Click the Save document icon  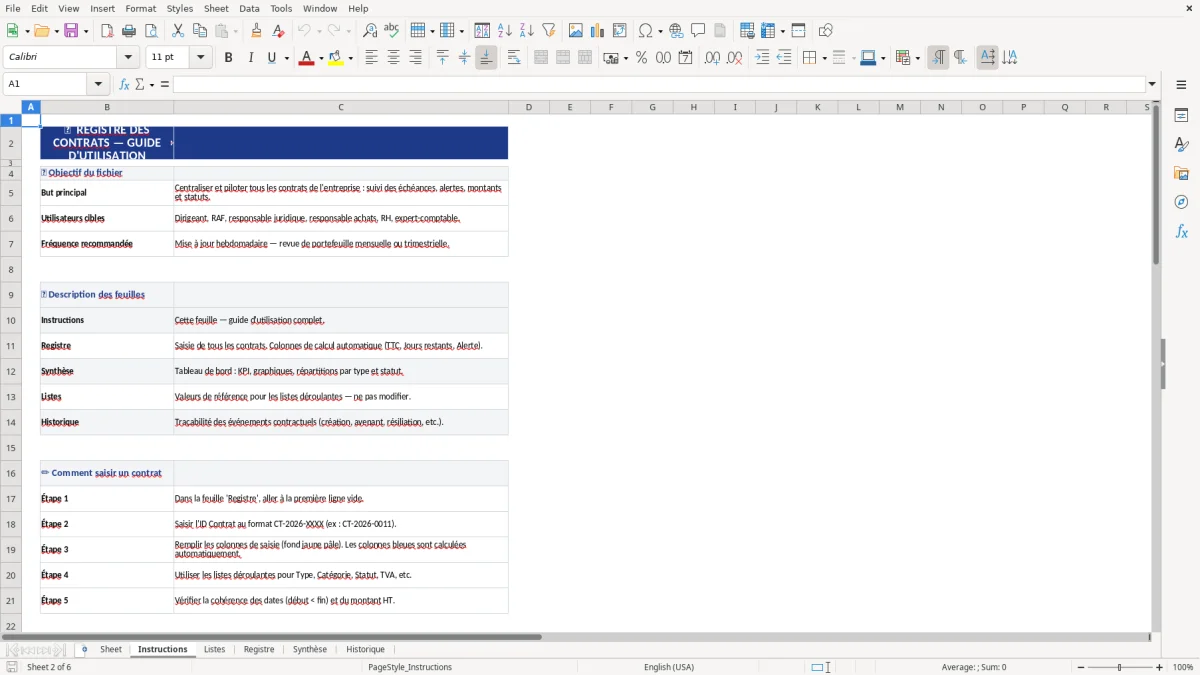(x=71, y=31)
